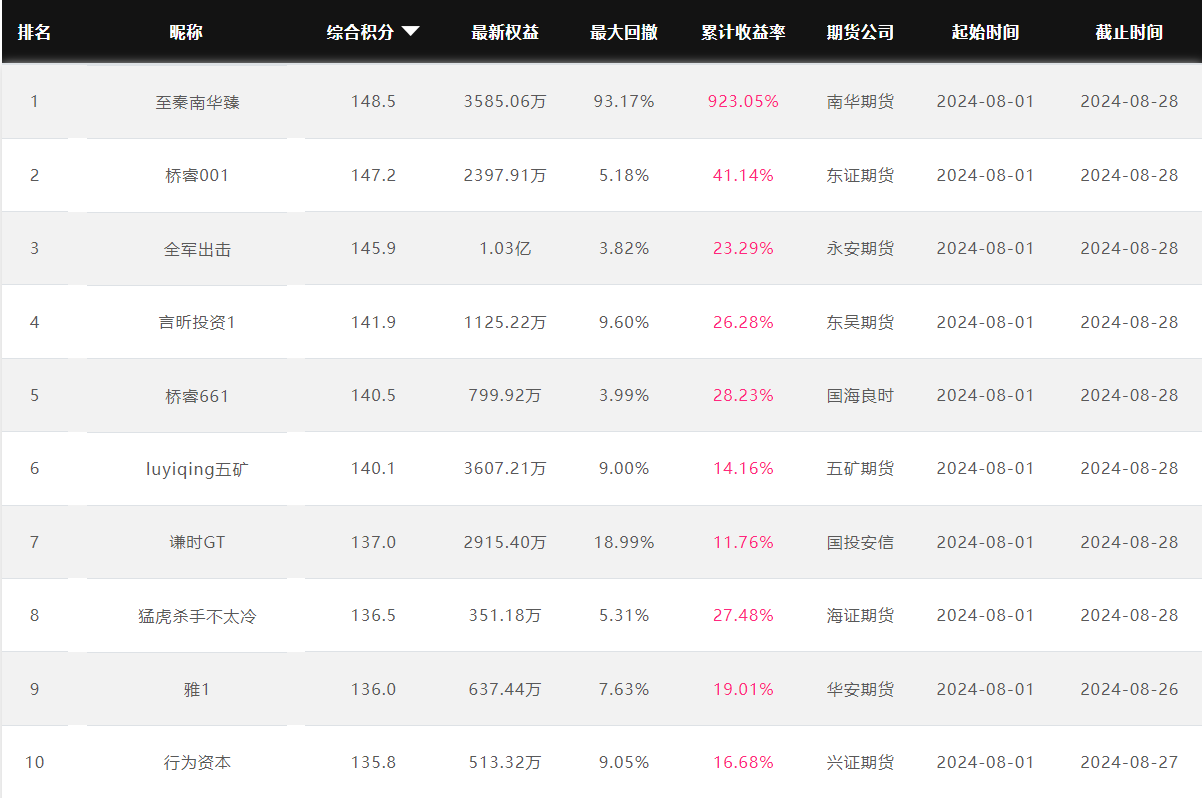Click equity value 1.03亿
The image size is (1202, 798).
(x=505, y=248)
